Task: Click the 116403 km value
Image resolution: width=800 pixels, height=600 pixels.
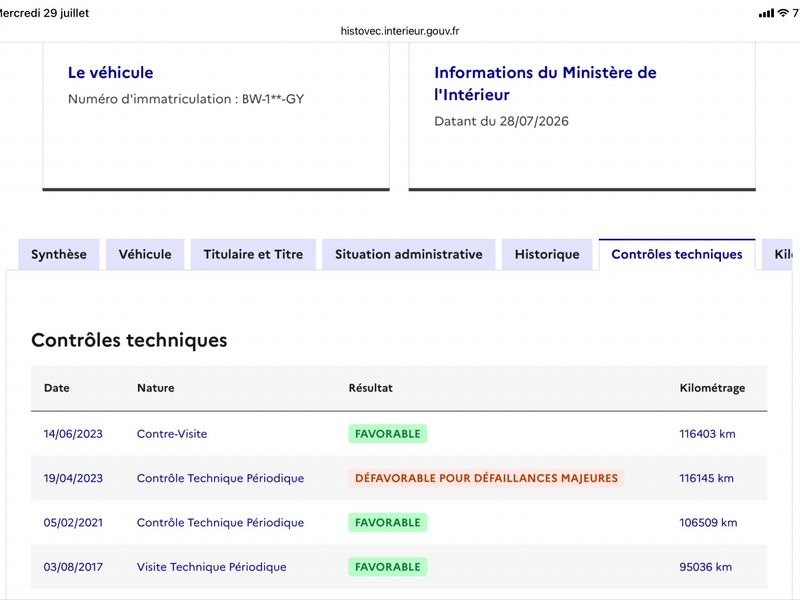Action: point(707,434)
